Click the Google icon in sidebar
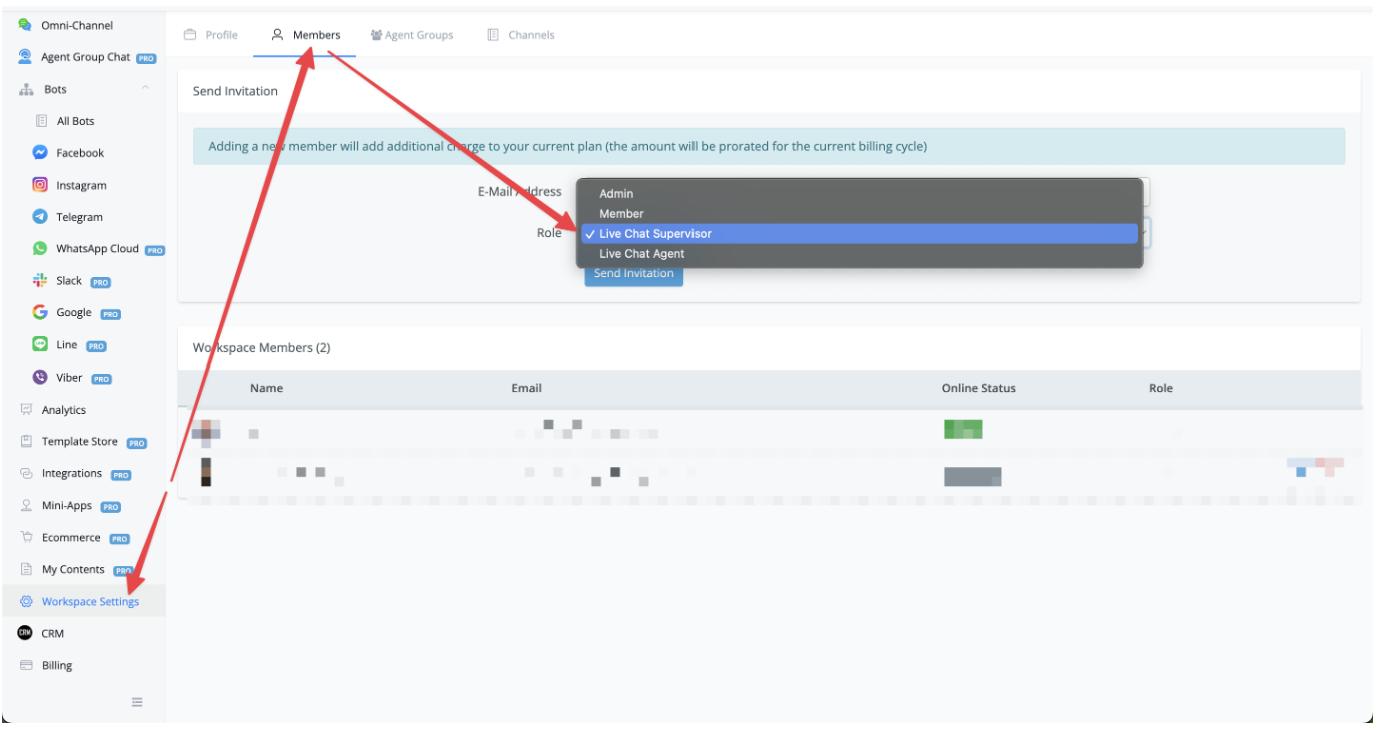 click(x=40, y=313)
